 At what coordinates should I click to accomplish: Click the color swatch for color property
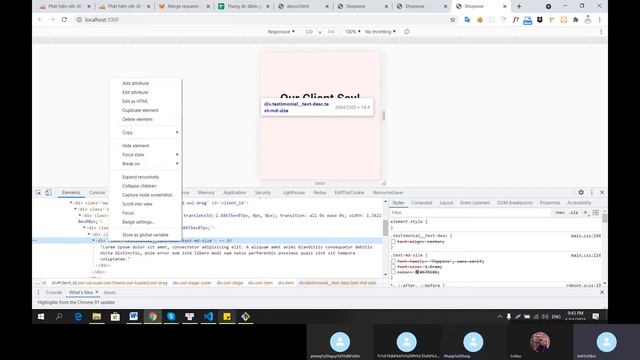[x=417, y=272]
